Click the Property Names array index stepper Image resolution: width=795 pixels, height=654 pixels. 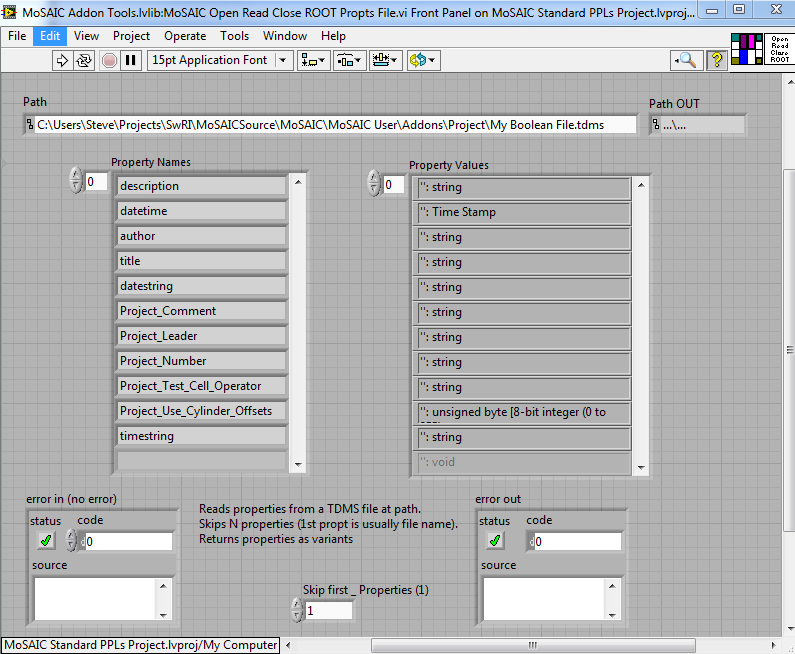(x=76, y=180)
